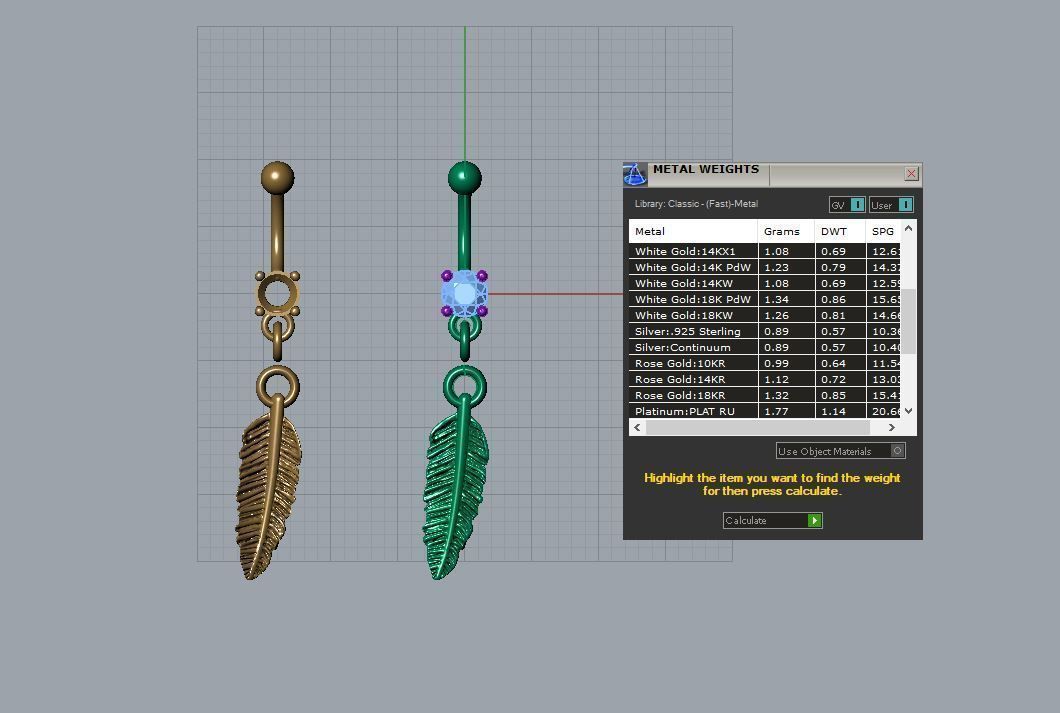Select Rose Gold:14KR row
Screen dimensions: 1060x713
point(765,379)
